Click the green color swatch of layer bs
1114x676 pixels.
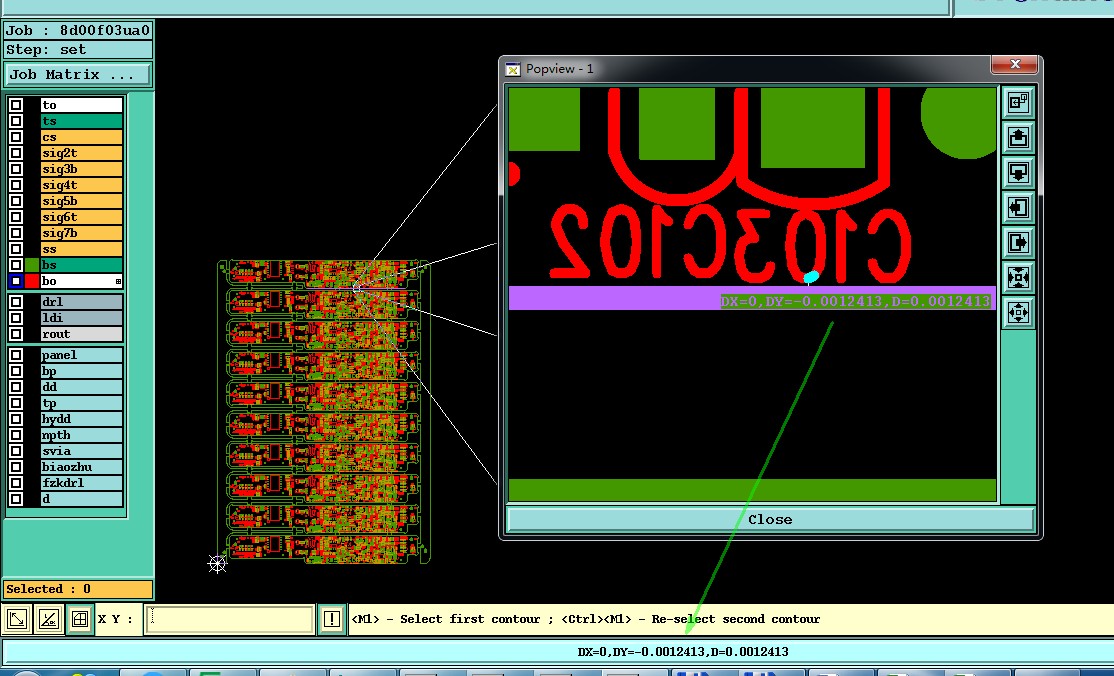point(32,265)
